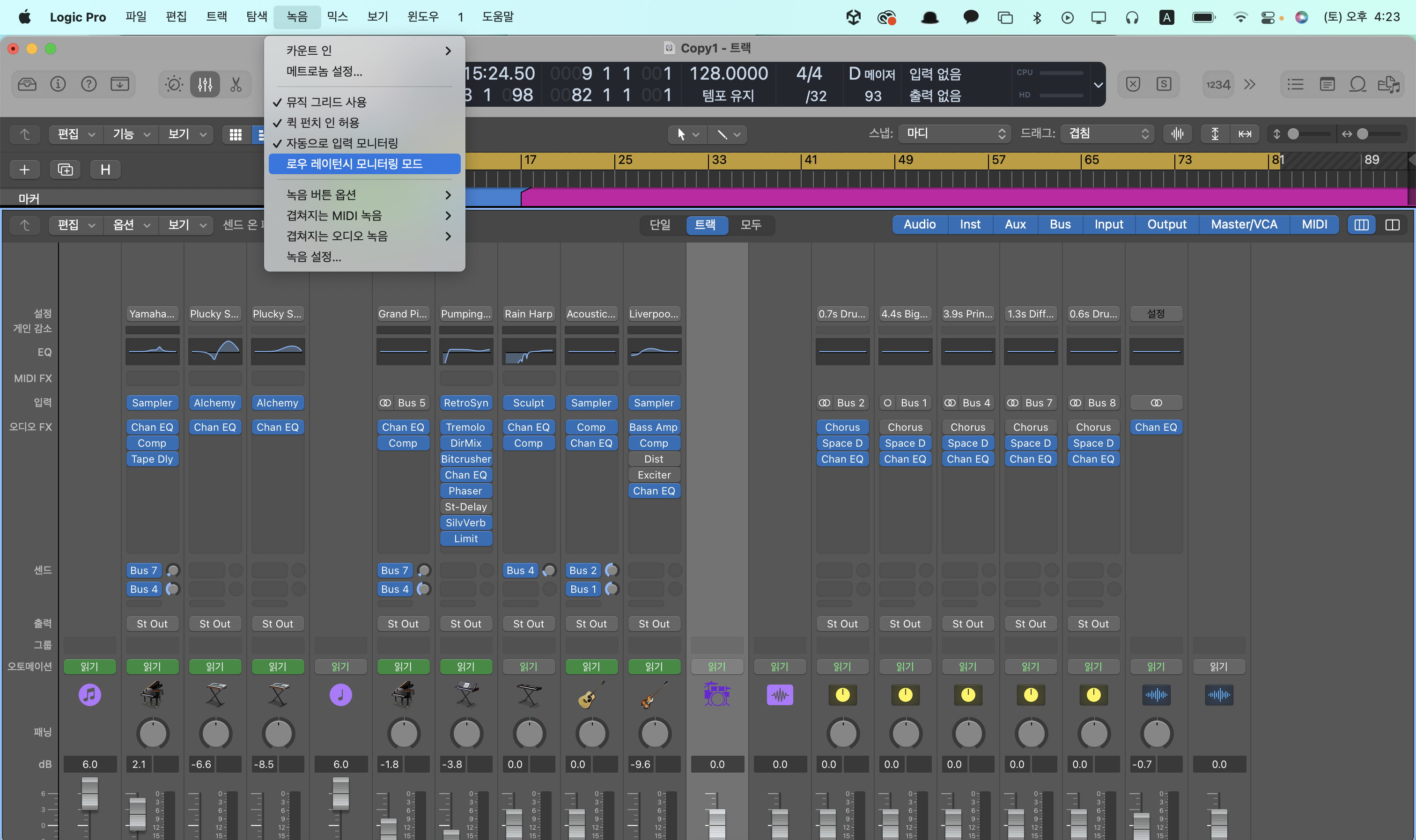Open the 스냅 마디 dropdown
This screenshot has width=1416, height=840.
954,133
